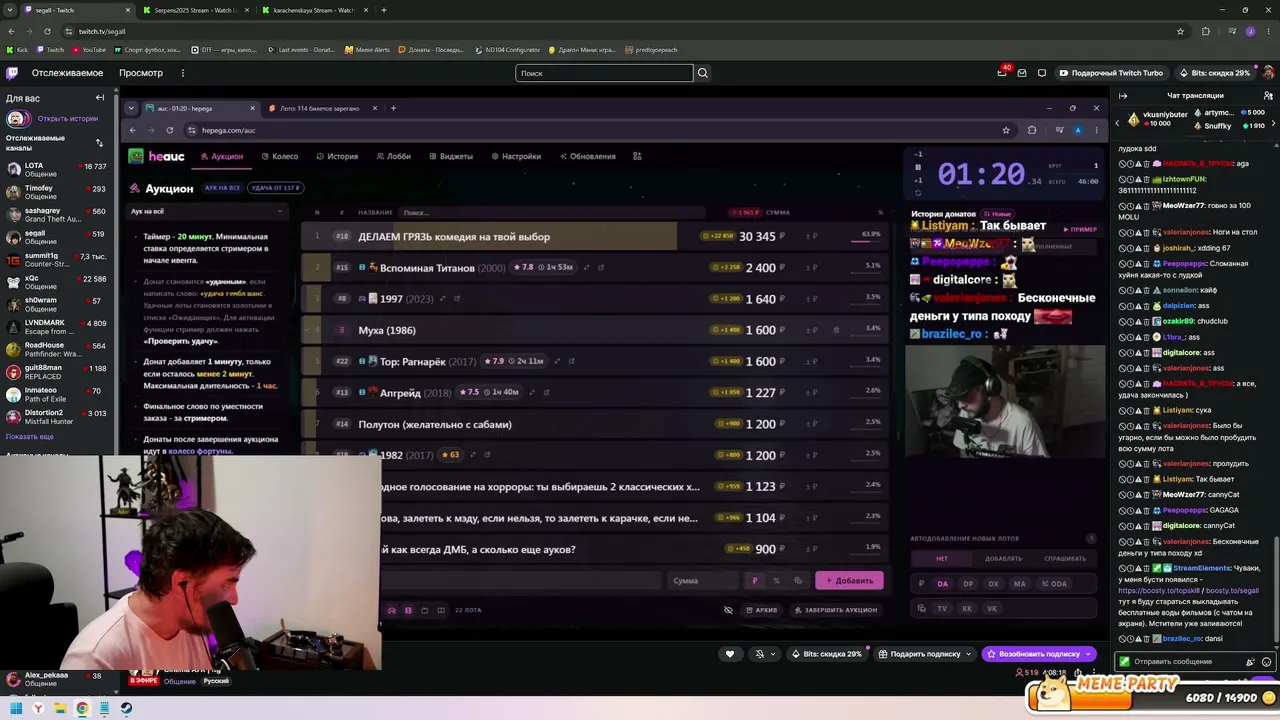1280x720 pixels.
Task: Click the heart follow button under stream
Action: [x=730, y=654]
